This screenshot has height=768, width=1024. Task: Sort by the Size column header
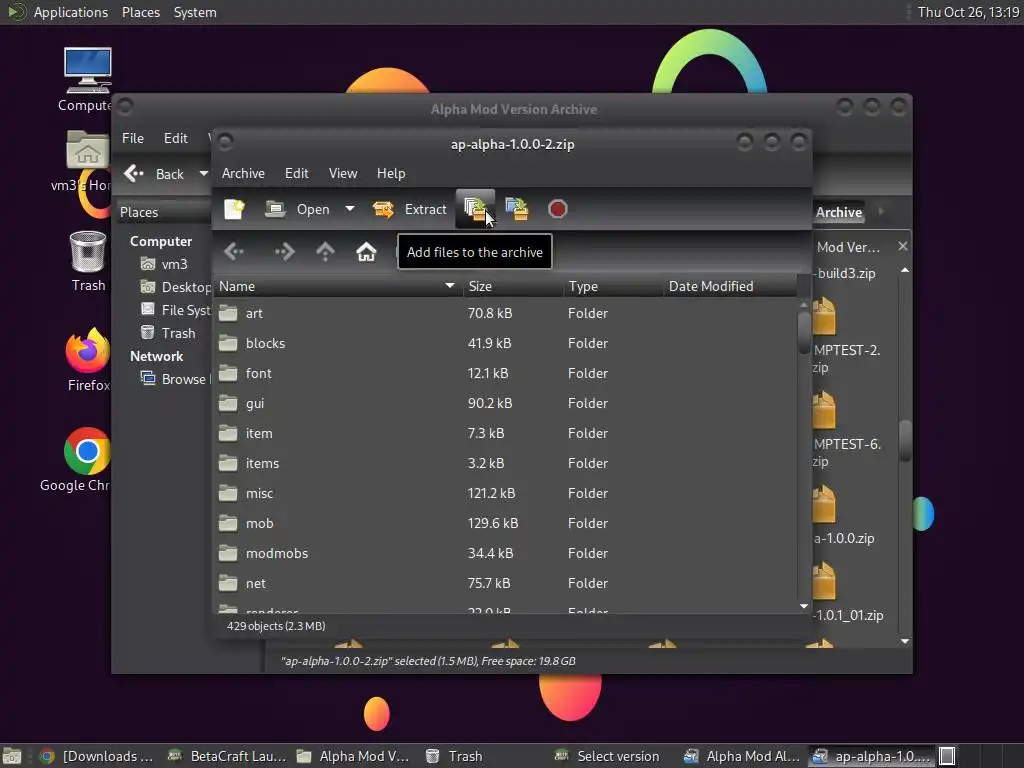pos(513,286)
